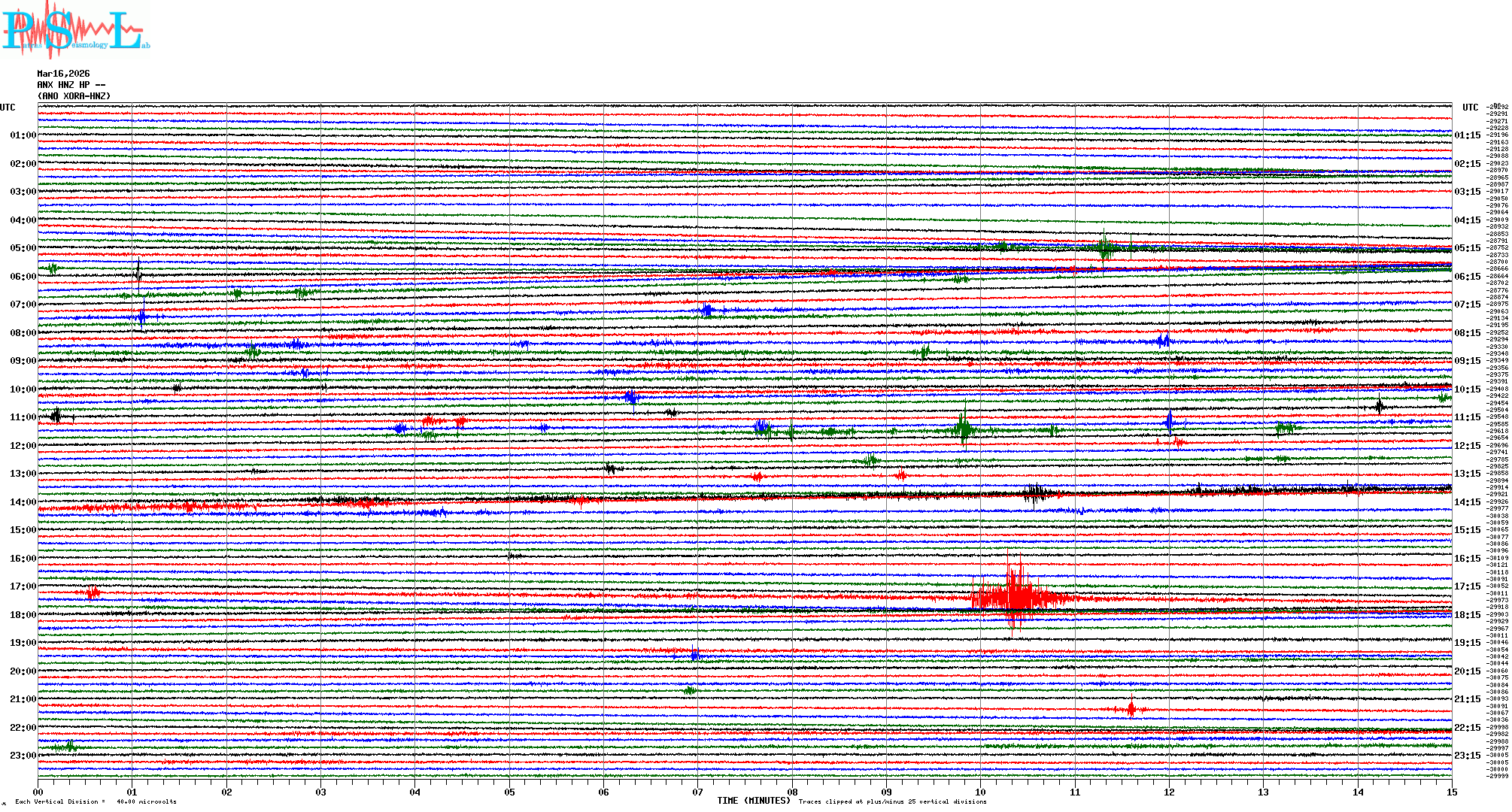This screenshot has height=812, width=1512.
Task: Click the (ANO XORA-HNZ) channel label
Action: (74, 96)
